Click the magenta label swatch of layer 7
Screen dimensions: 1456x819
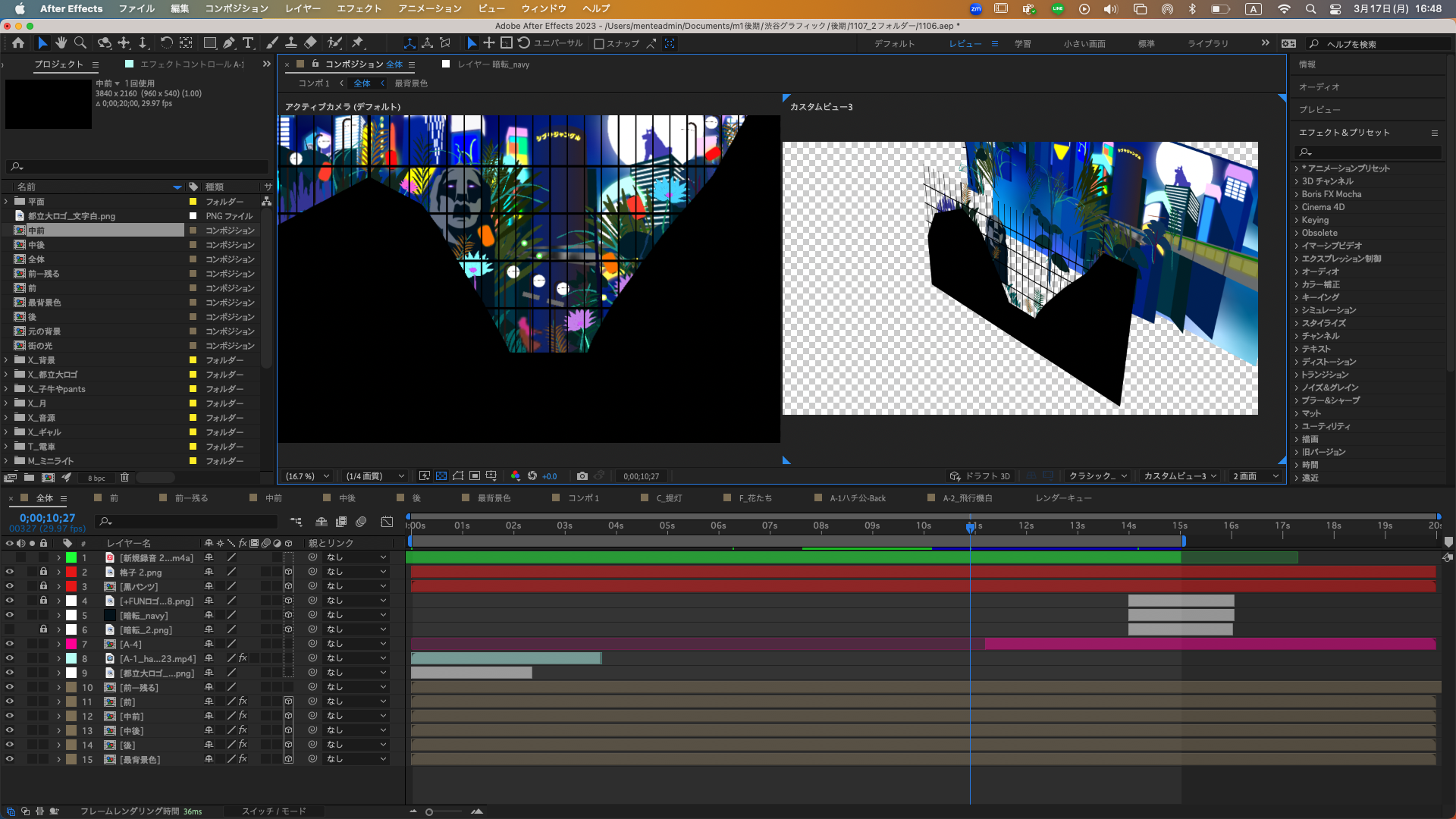tap(71, 644)
